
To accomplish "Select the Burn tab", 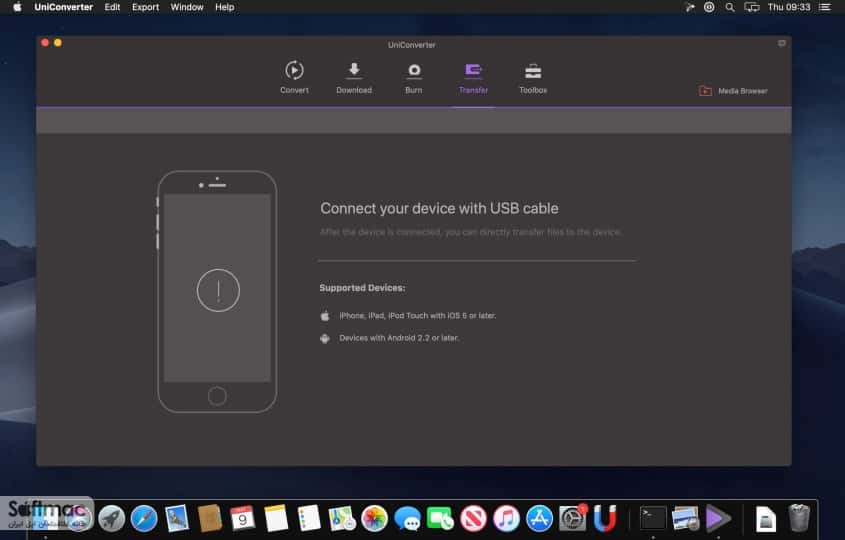I will [414, 78].
